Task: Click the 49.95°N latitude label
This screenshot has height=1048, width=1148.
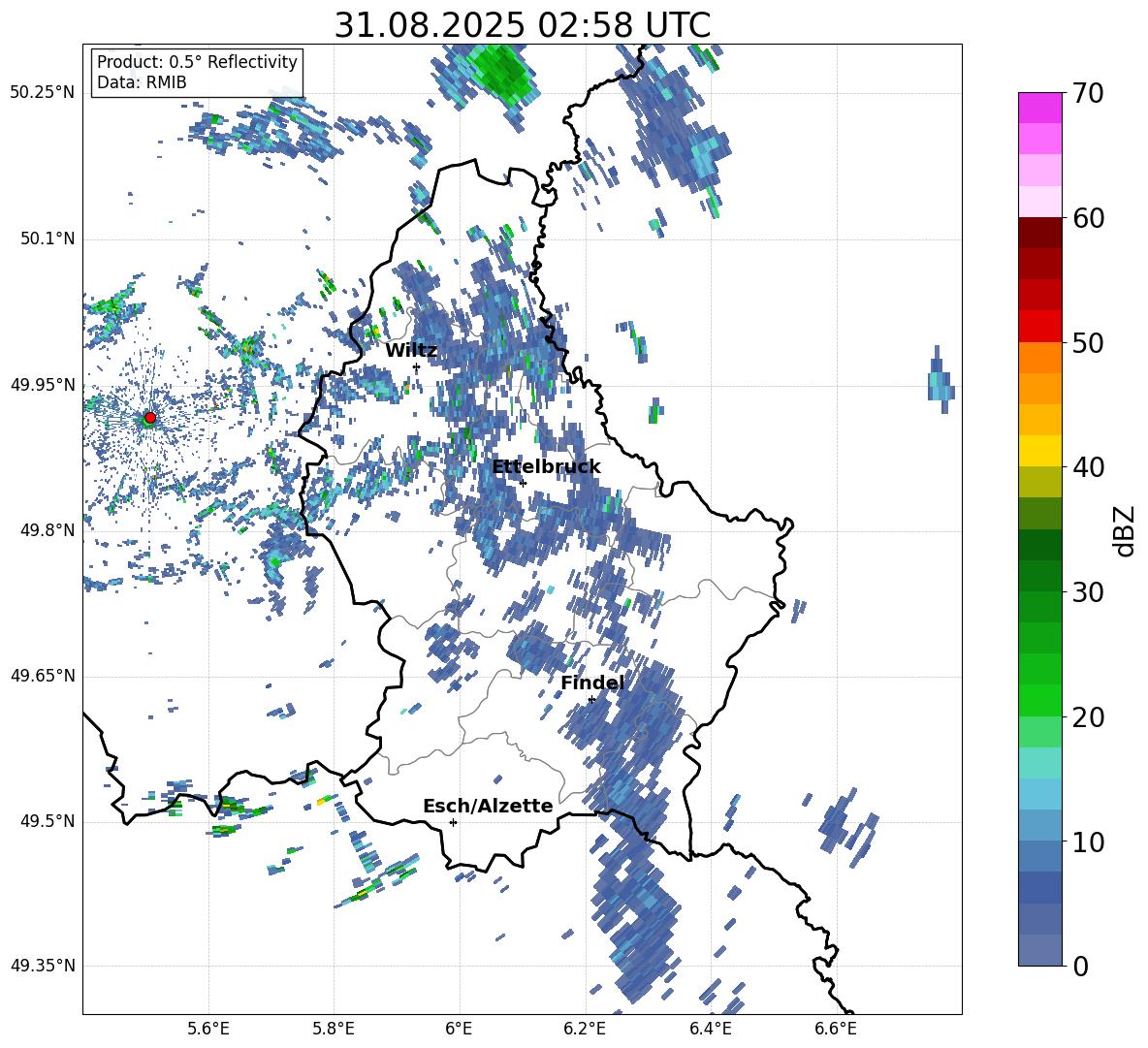Action: pos(43,384)
